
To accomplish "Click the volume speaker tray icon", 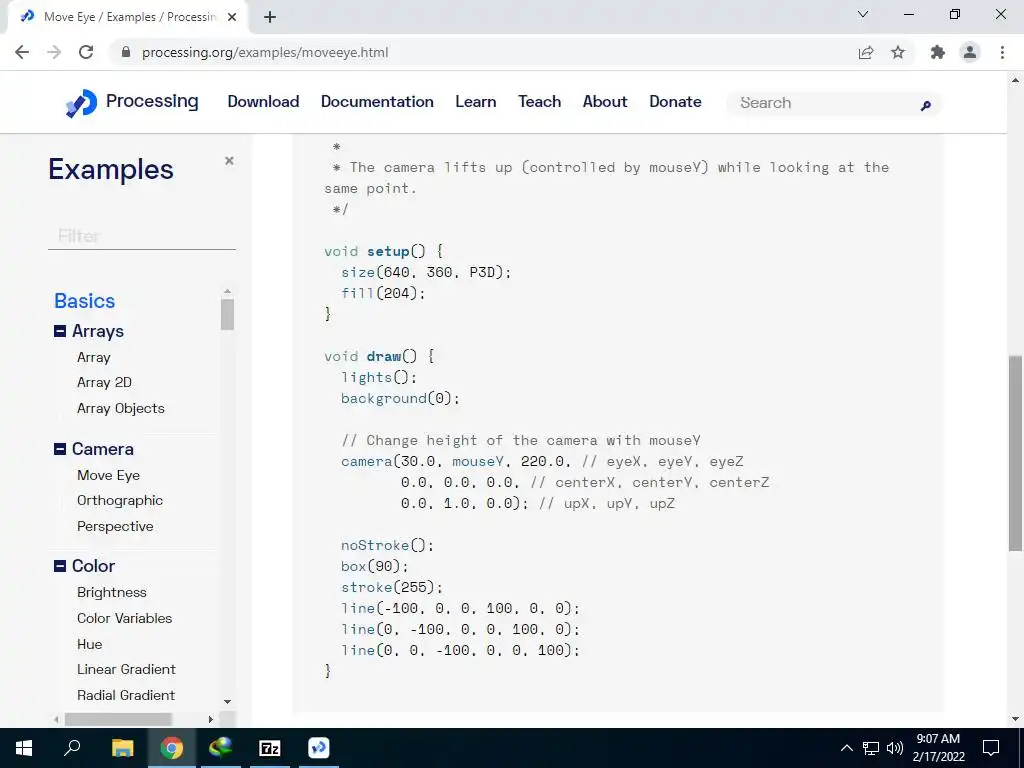I will pos(895,748).
